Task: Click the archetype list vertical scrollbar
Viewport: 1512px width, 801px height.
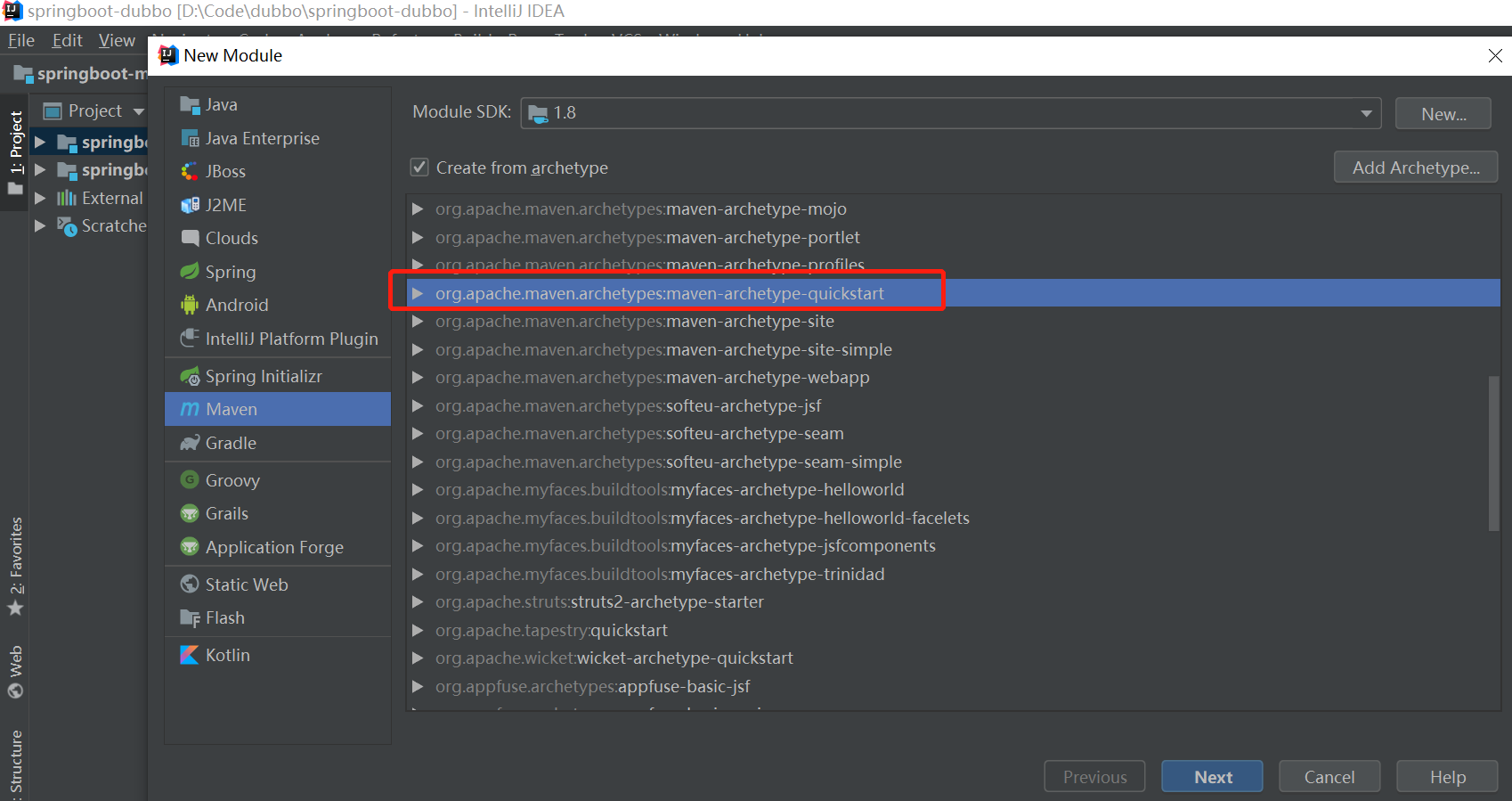Action: click(1493, 454)
